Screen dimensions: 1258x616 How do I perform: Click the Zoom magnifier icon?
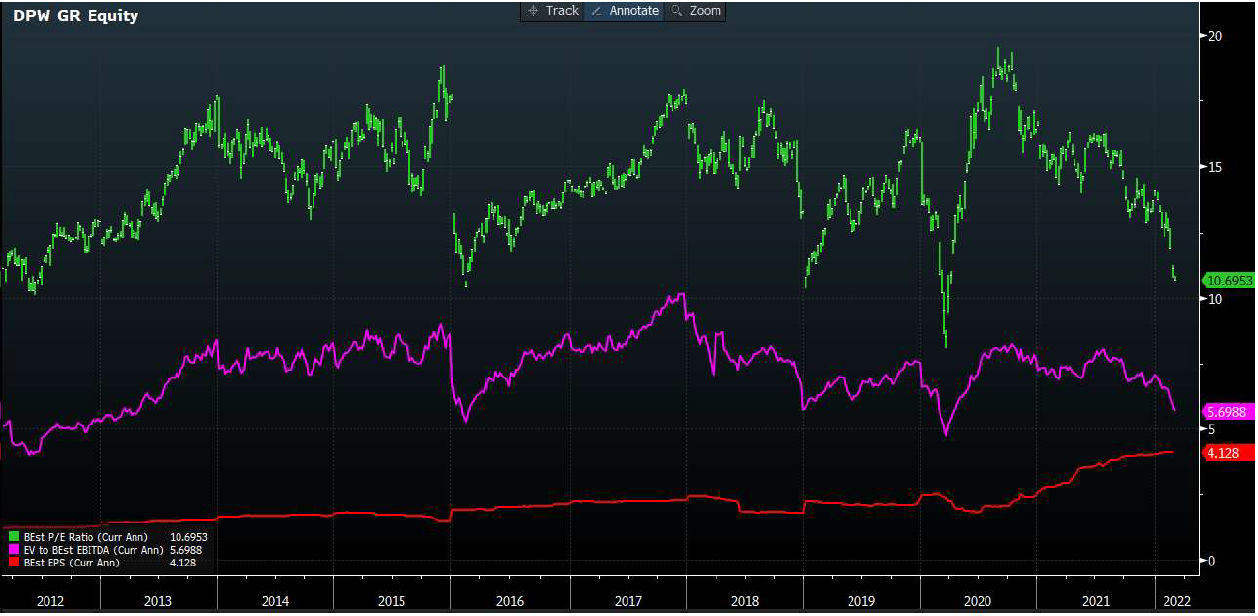[677, 11]
